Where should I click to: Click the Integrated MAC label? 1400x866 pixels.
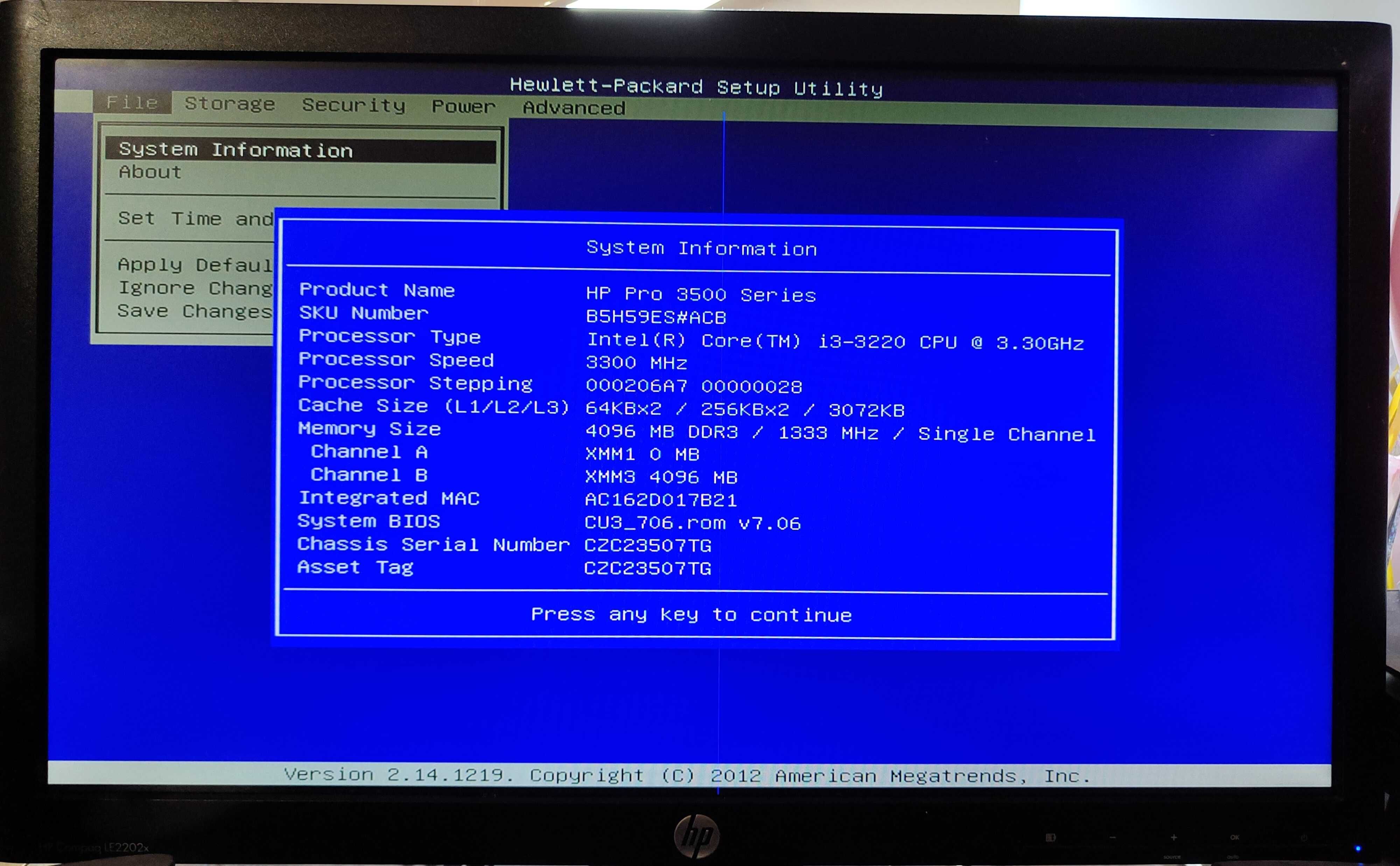pos(389,498)
